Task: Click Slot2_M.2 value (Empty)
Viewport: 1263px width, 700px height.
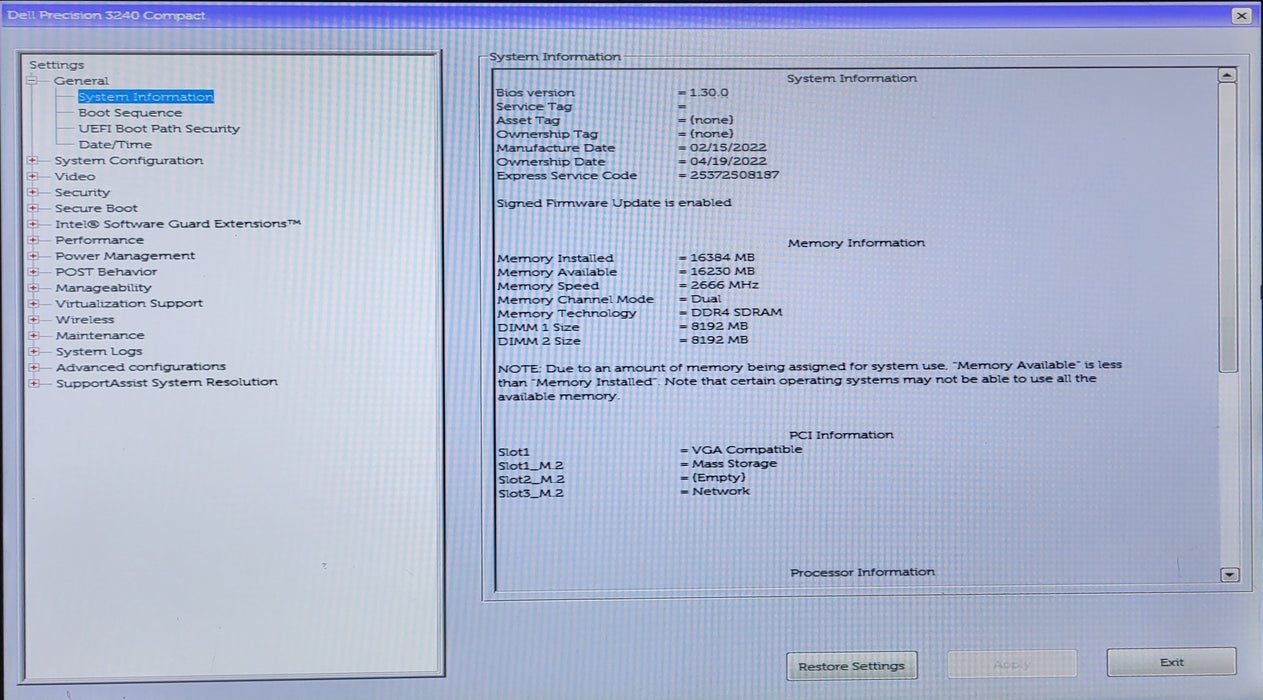Action: [719, 477]
